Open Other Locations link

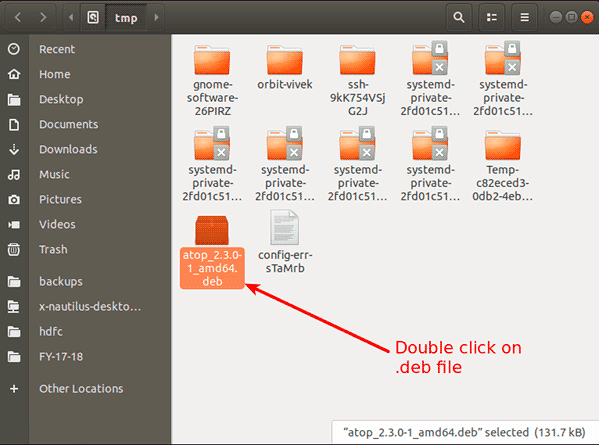click(x=81, y=388)
